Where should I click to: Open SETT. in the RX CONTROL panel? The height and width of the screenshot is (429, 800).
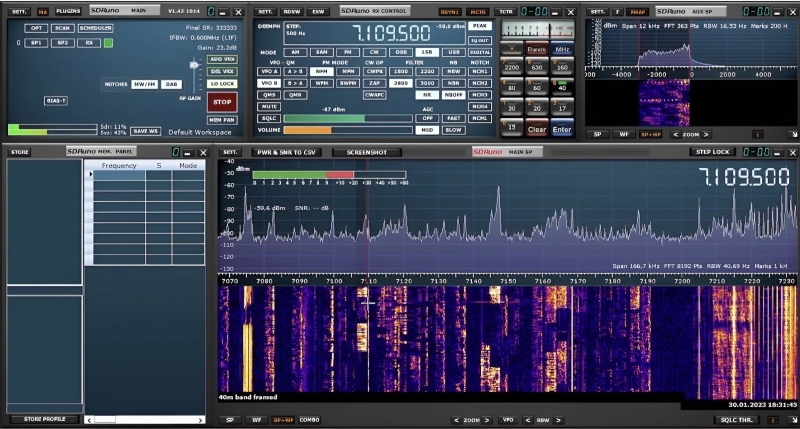point(265,11)
